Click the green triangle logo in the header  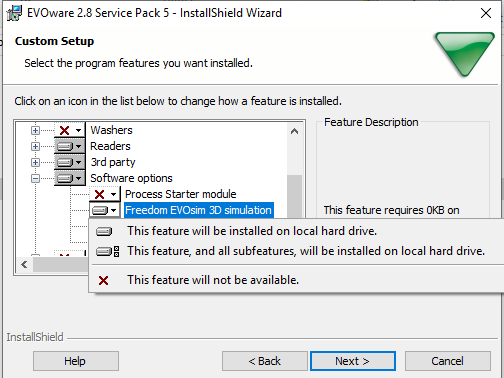coord(465,54)
